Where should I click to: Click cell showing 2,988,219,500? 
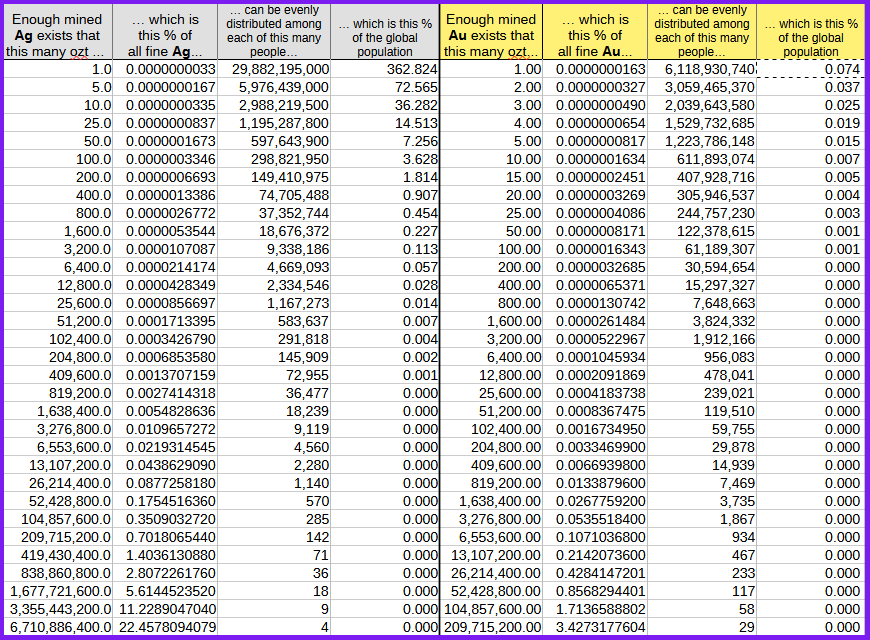[x=274, y=105]
